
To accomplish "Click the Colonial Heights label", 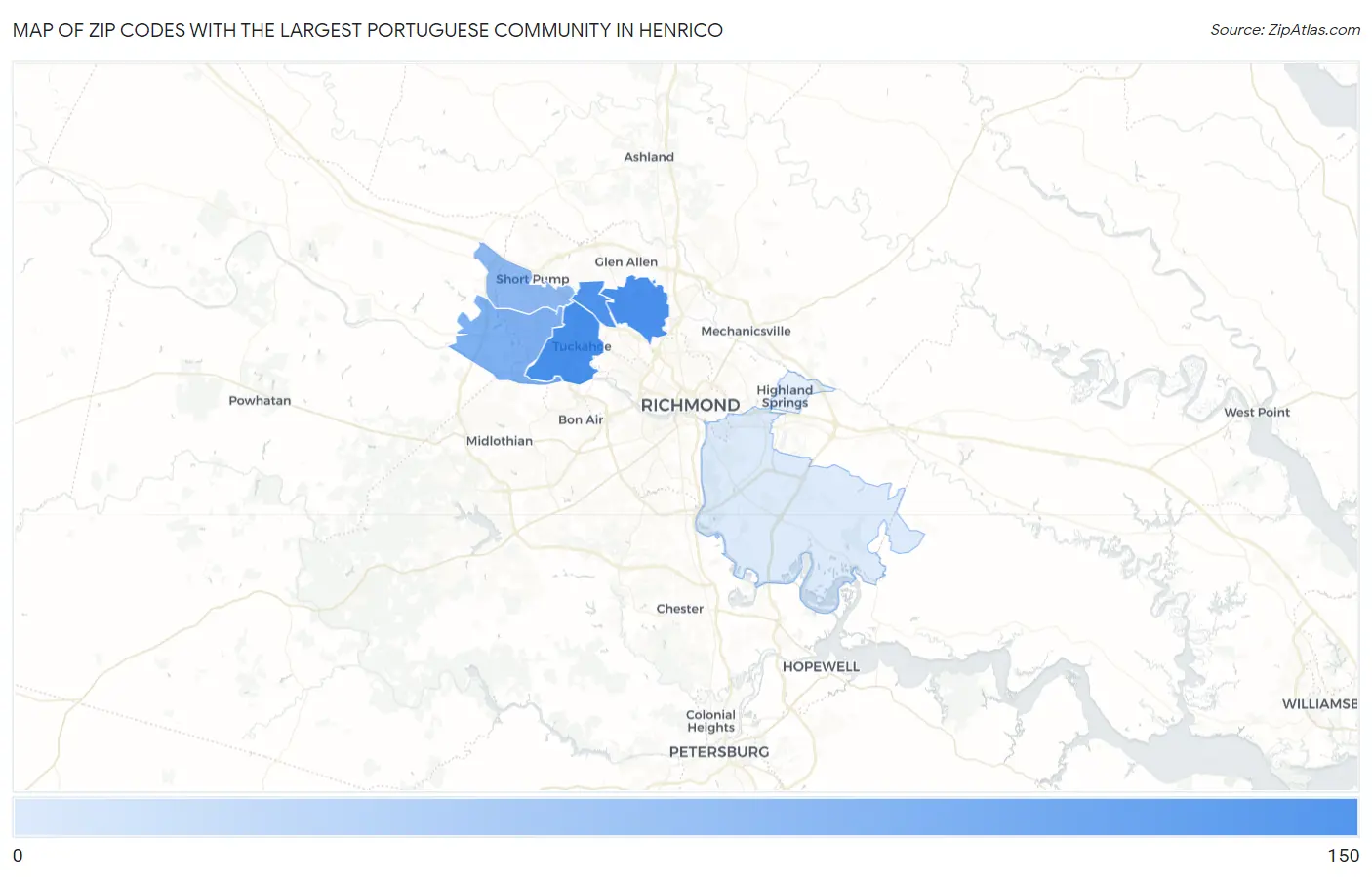I will pyautogui.click(x=710, y=721).
